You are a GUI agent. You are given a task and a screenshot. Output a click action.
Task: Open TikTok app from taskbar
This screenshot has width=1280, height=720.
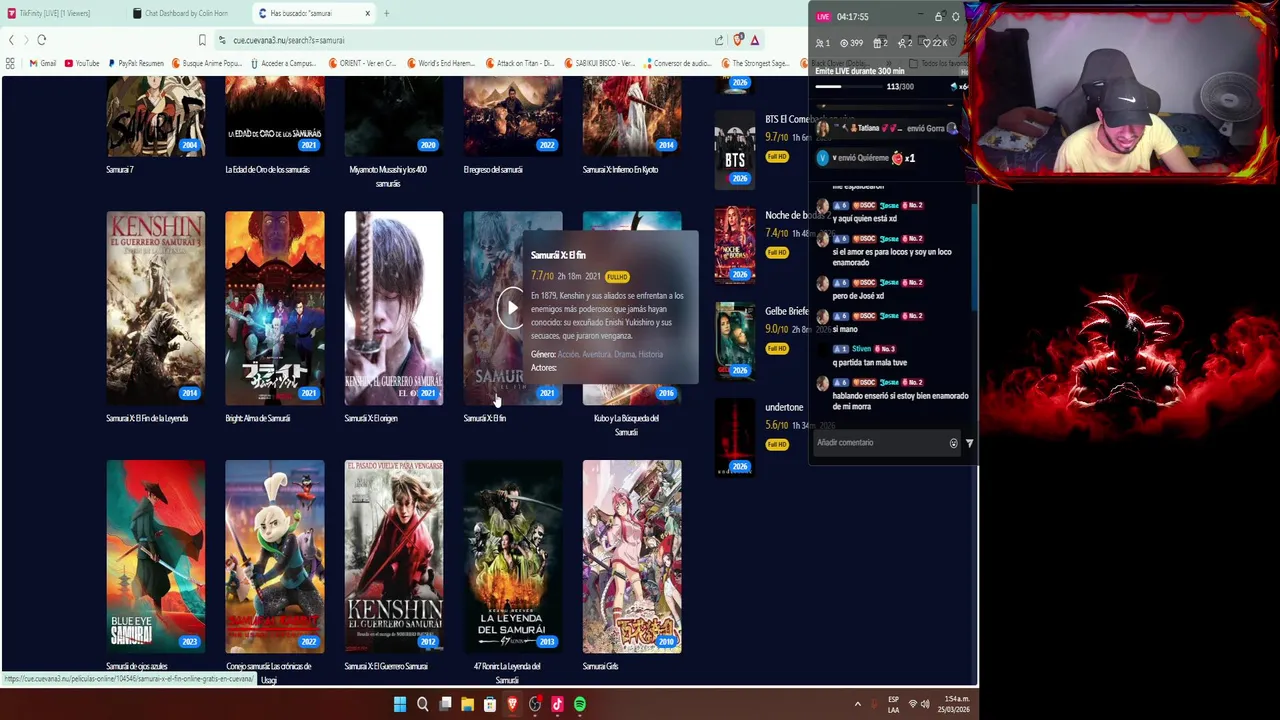tap(557, 705)
